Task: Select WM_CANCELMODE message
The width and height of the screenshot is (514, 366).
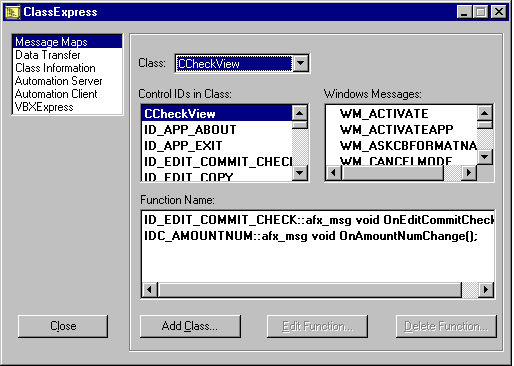Action: point(401,160)
